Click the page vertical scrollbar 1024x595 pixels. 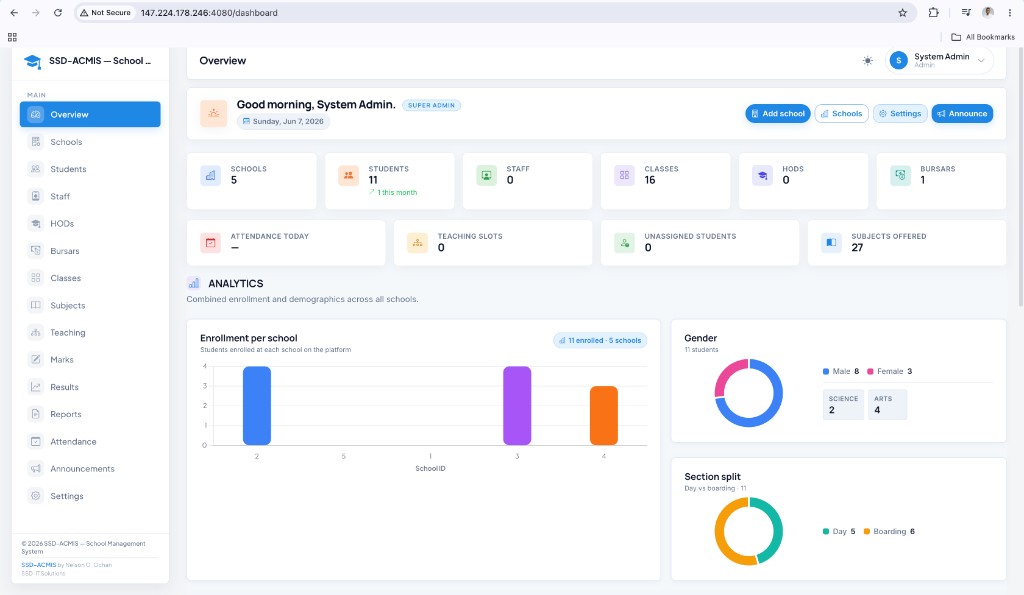pos(1021,176)
